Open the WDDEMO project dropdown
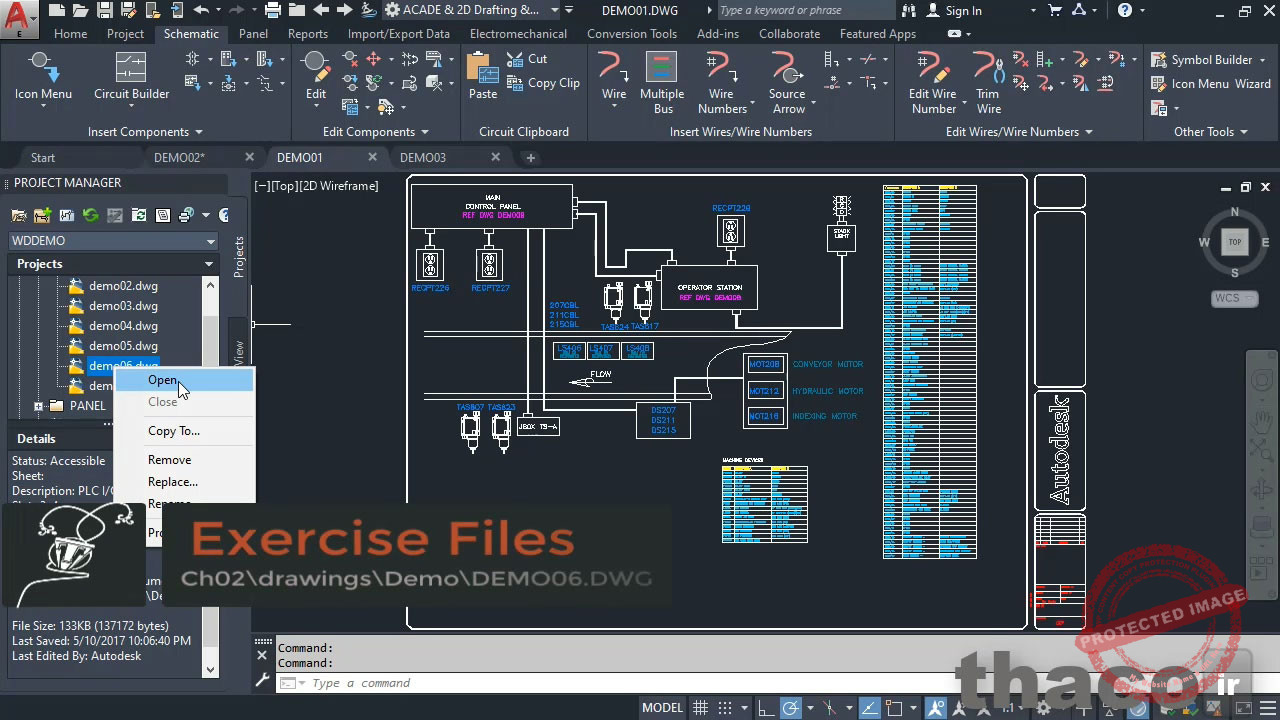This screenshot has width=1280, height=720. click(x=209, y=240)
